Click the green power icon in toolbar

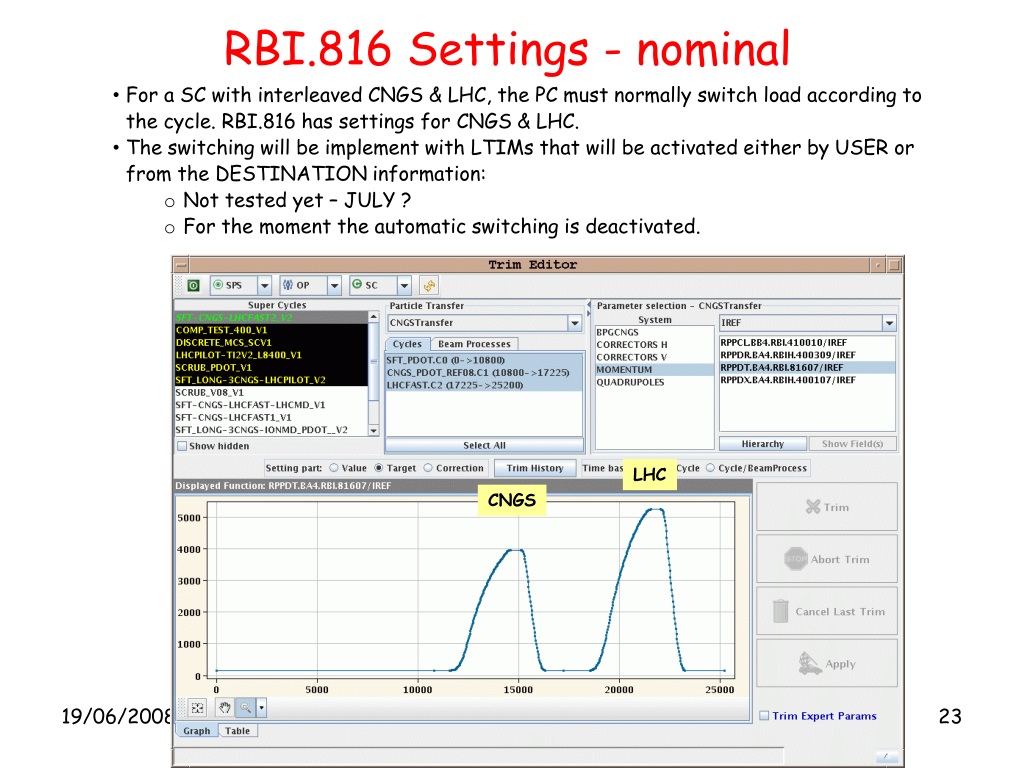click(x=193, y=285)
